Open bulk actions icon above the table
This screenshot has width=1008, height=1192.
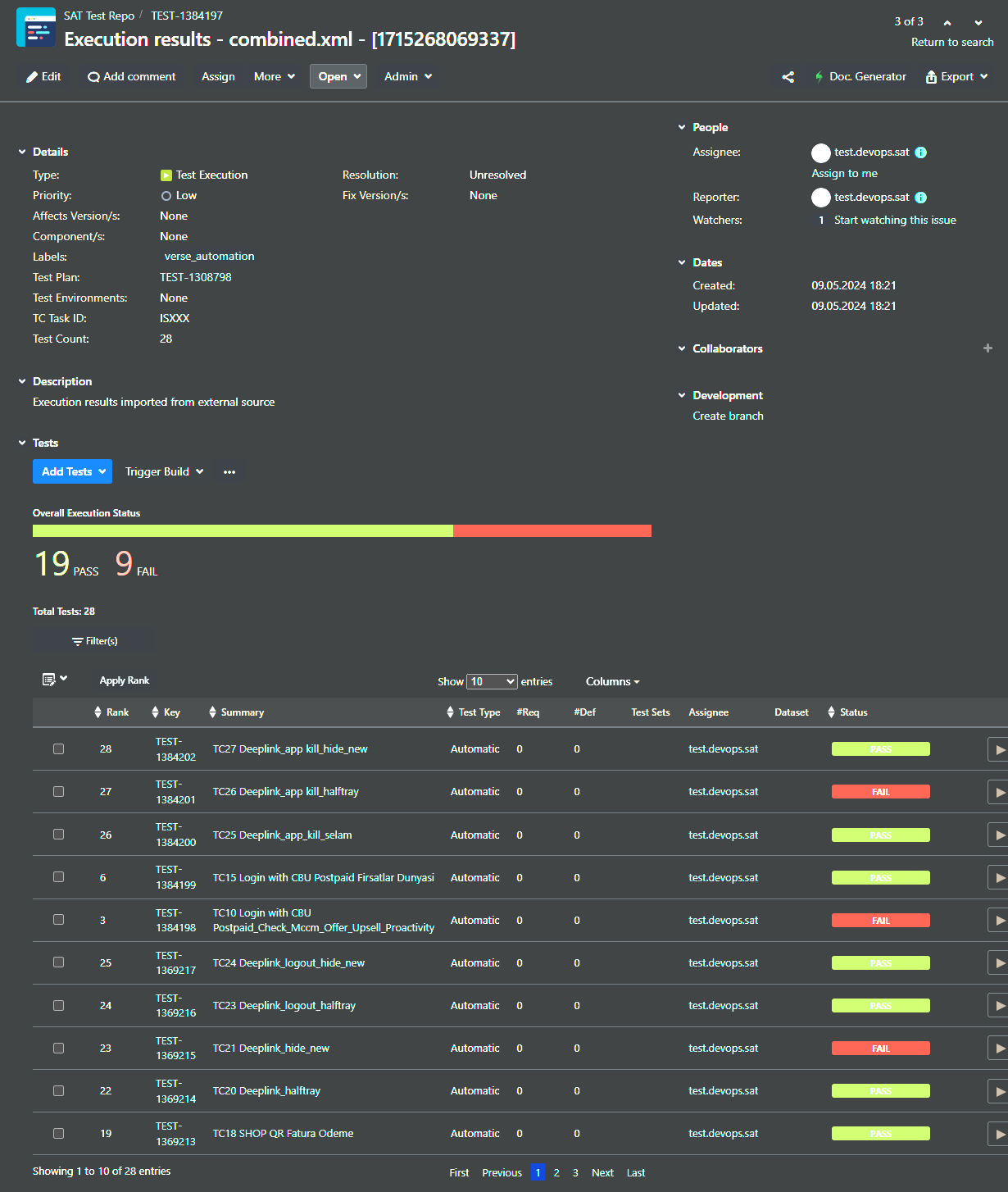55,680
